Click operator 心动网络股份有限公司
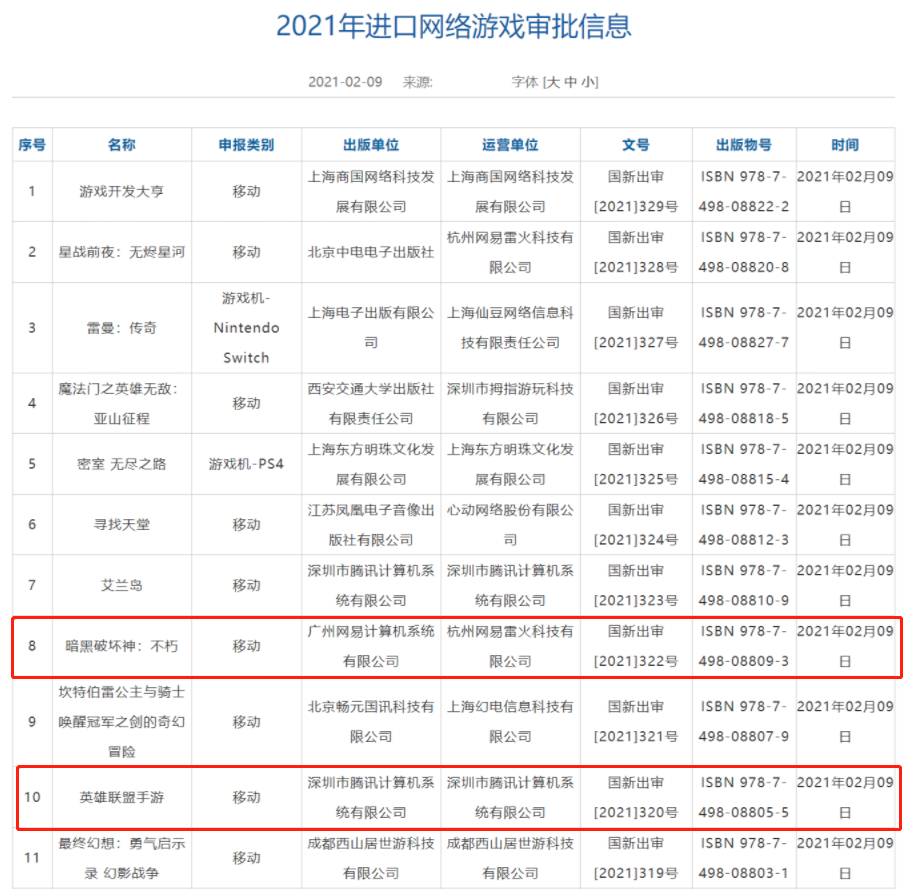Image resolution: width=907 pixels, height=889 pixels. click(x=510, y=525)
